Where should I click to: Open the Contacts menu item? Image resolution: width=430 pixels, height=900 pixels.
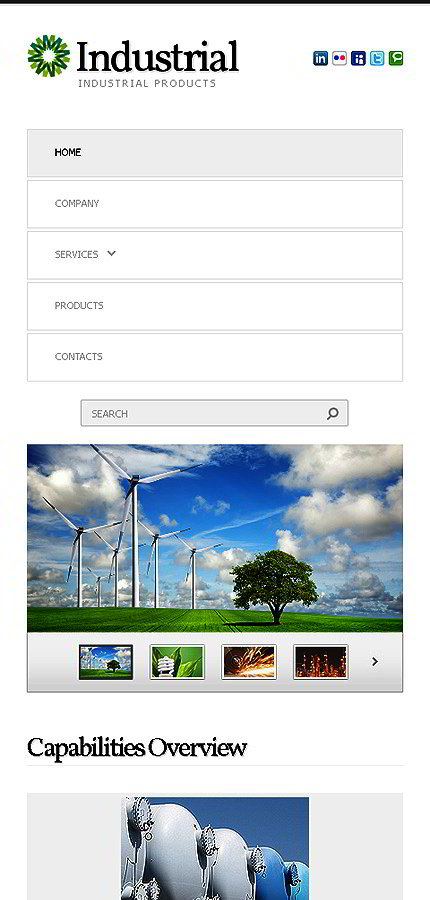(x=215, y=357)
